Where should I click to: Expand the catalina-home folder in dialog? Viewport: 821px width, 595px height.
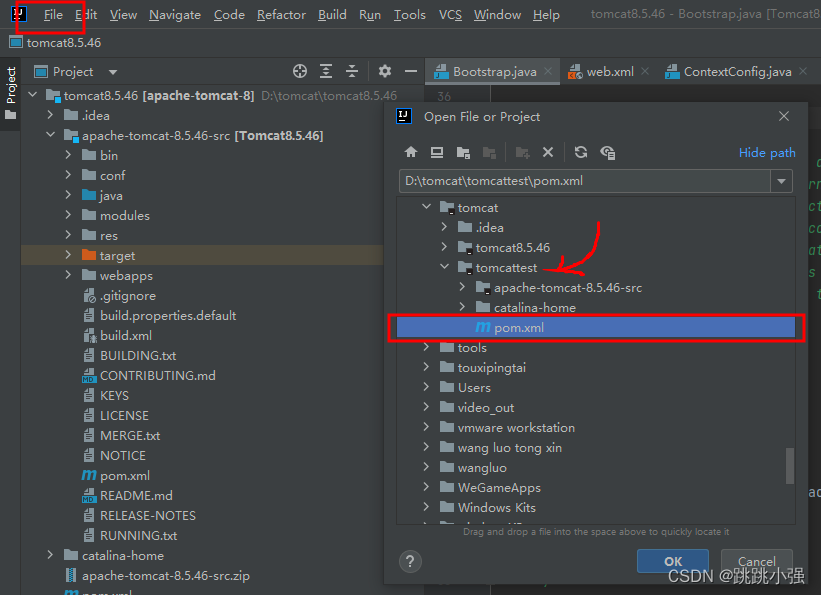(462, 307)
